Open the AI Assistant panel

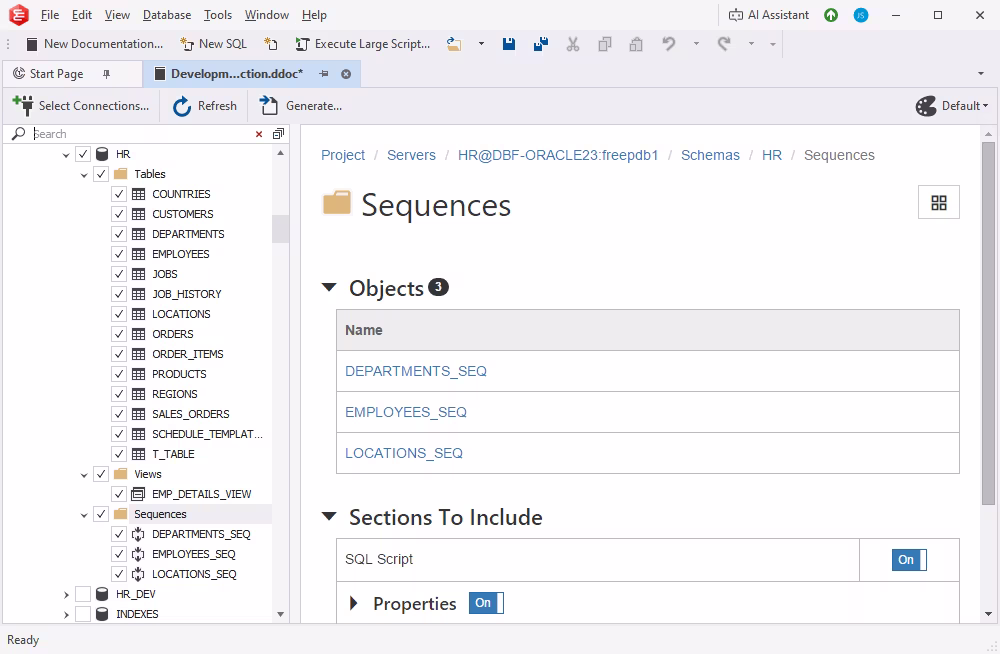point(768,15)
